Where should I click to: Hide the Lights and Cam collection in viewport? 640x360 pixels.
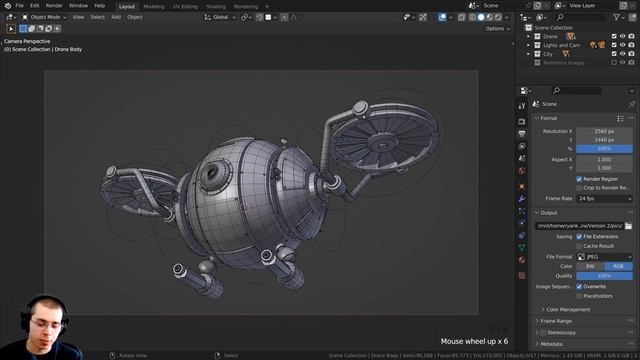[x=622, y=45]
